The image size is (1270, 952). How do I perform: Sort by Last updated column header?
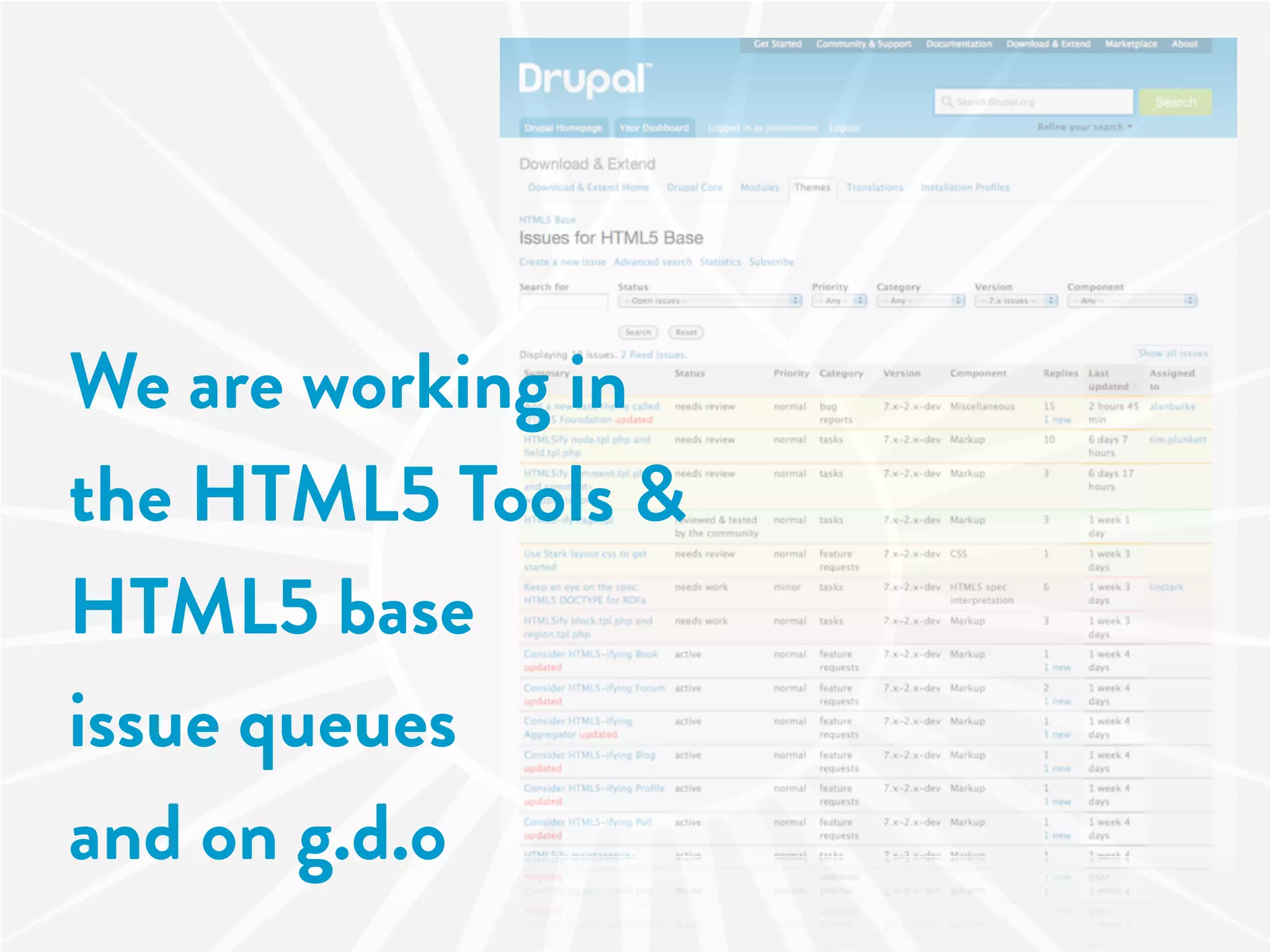[x=1109, y=380]
